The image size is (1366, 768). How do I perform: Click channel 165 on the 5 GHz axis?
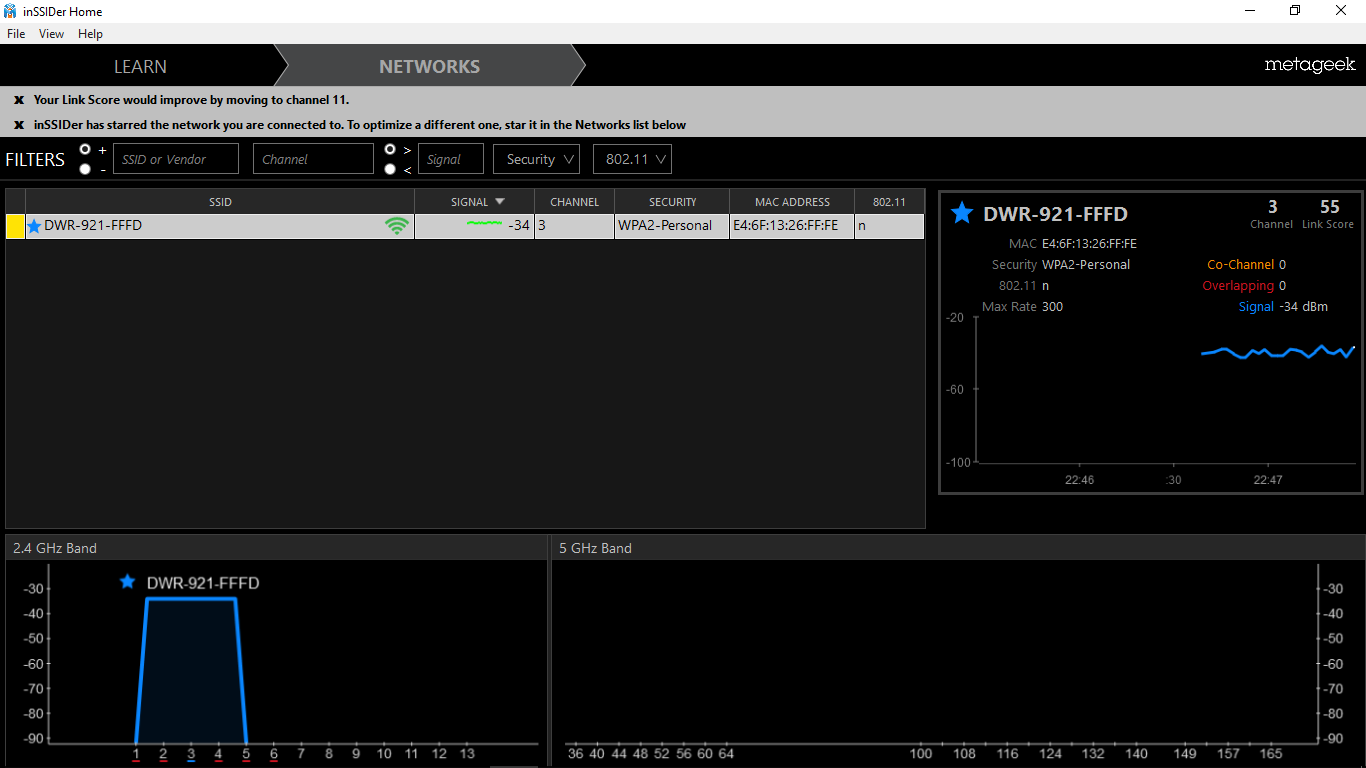(x=1271, y=754)
